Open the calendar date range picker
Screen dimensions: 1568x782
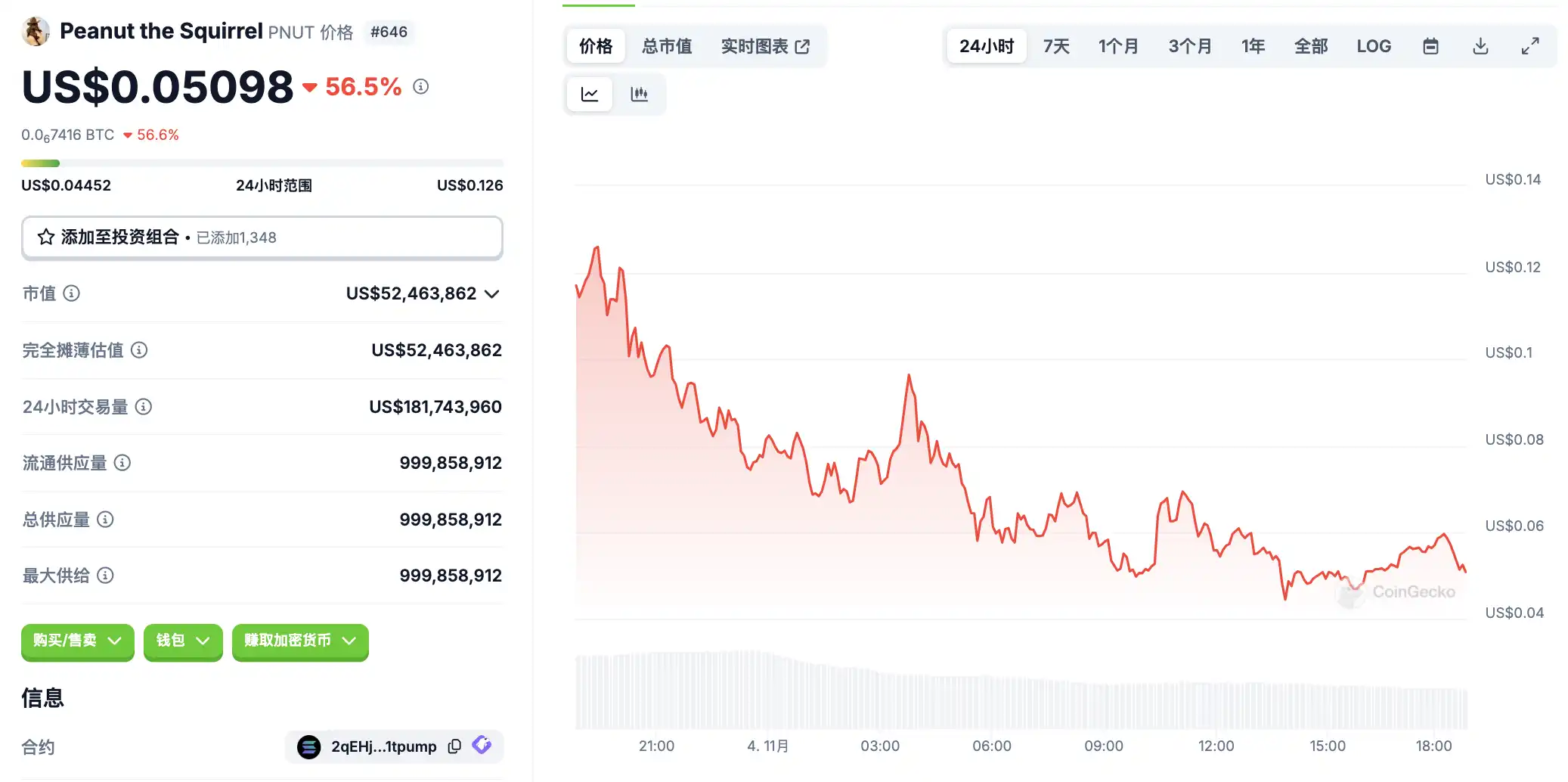1430,46
